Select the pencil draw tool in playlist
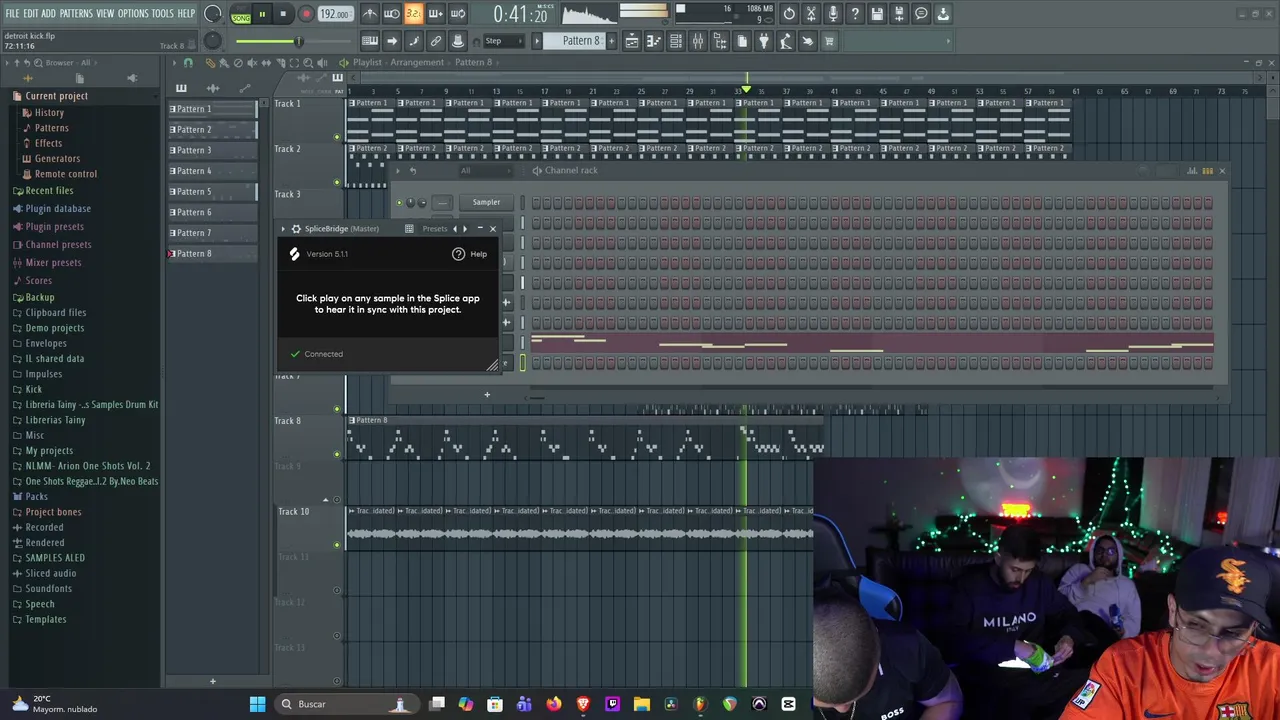This screenshot has width=1280, height=720. pos(210,63)
